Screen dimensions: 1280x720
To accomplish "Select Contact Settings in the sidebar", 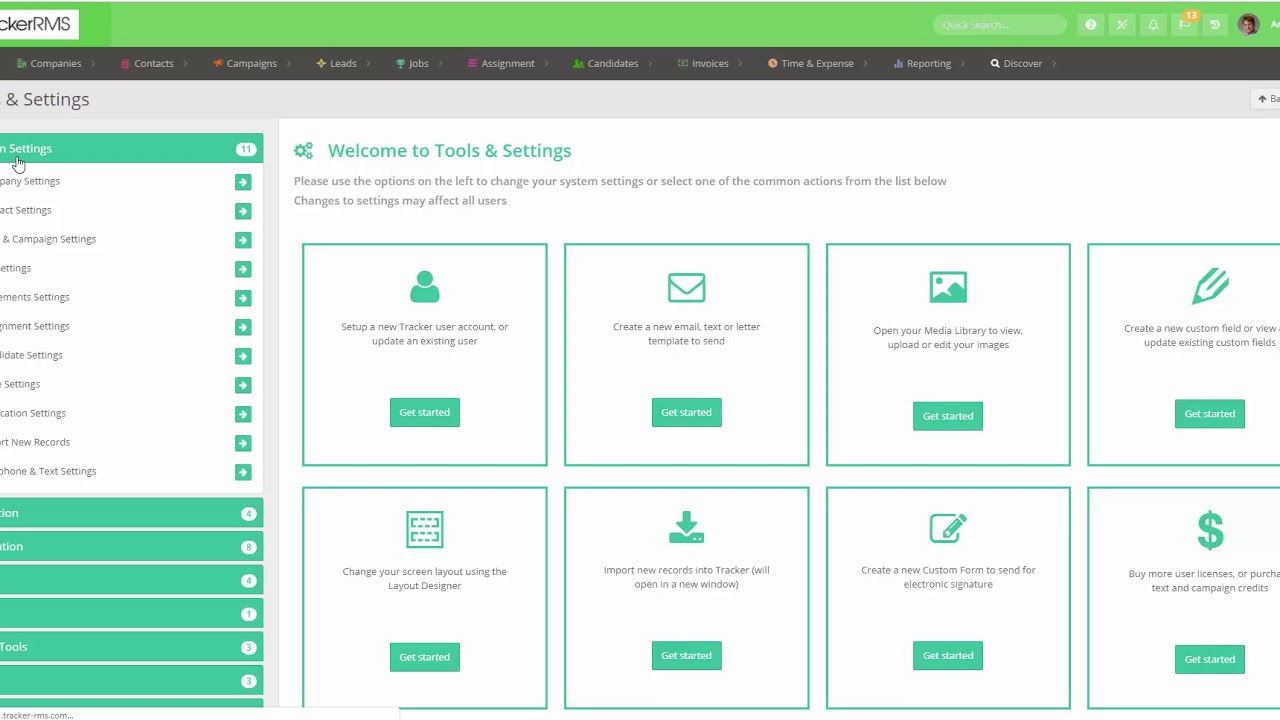I will (x=26, y=210).
